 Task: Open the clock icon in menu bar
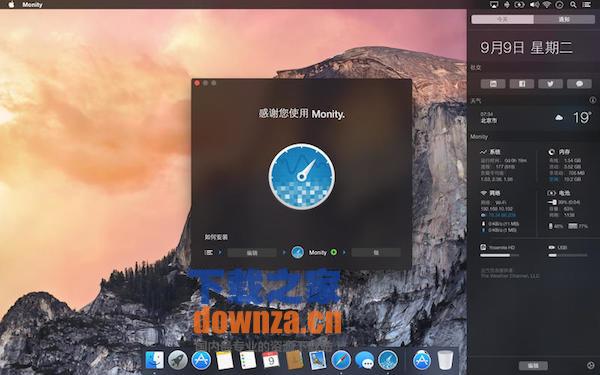click(559, 5)
